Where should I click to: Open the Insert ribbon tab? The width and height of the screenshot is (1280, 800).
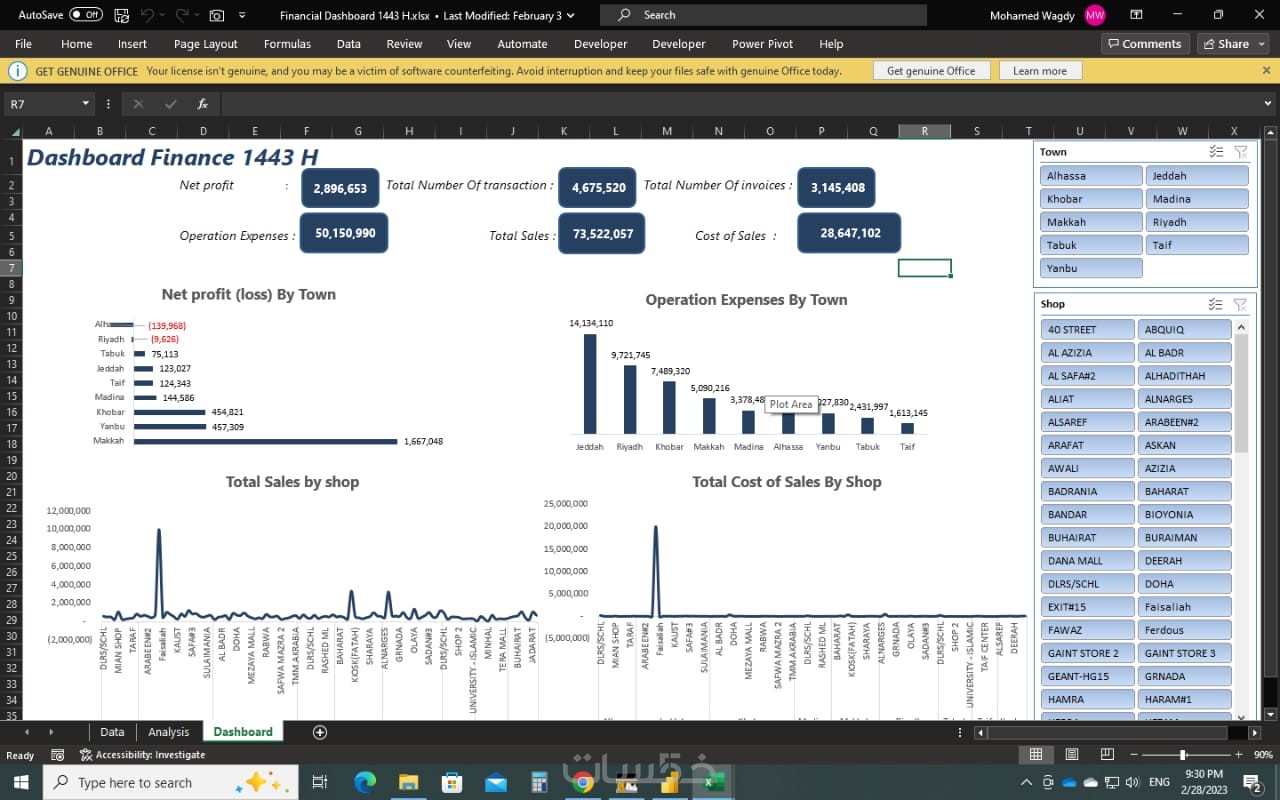tap(132, 44)
